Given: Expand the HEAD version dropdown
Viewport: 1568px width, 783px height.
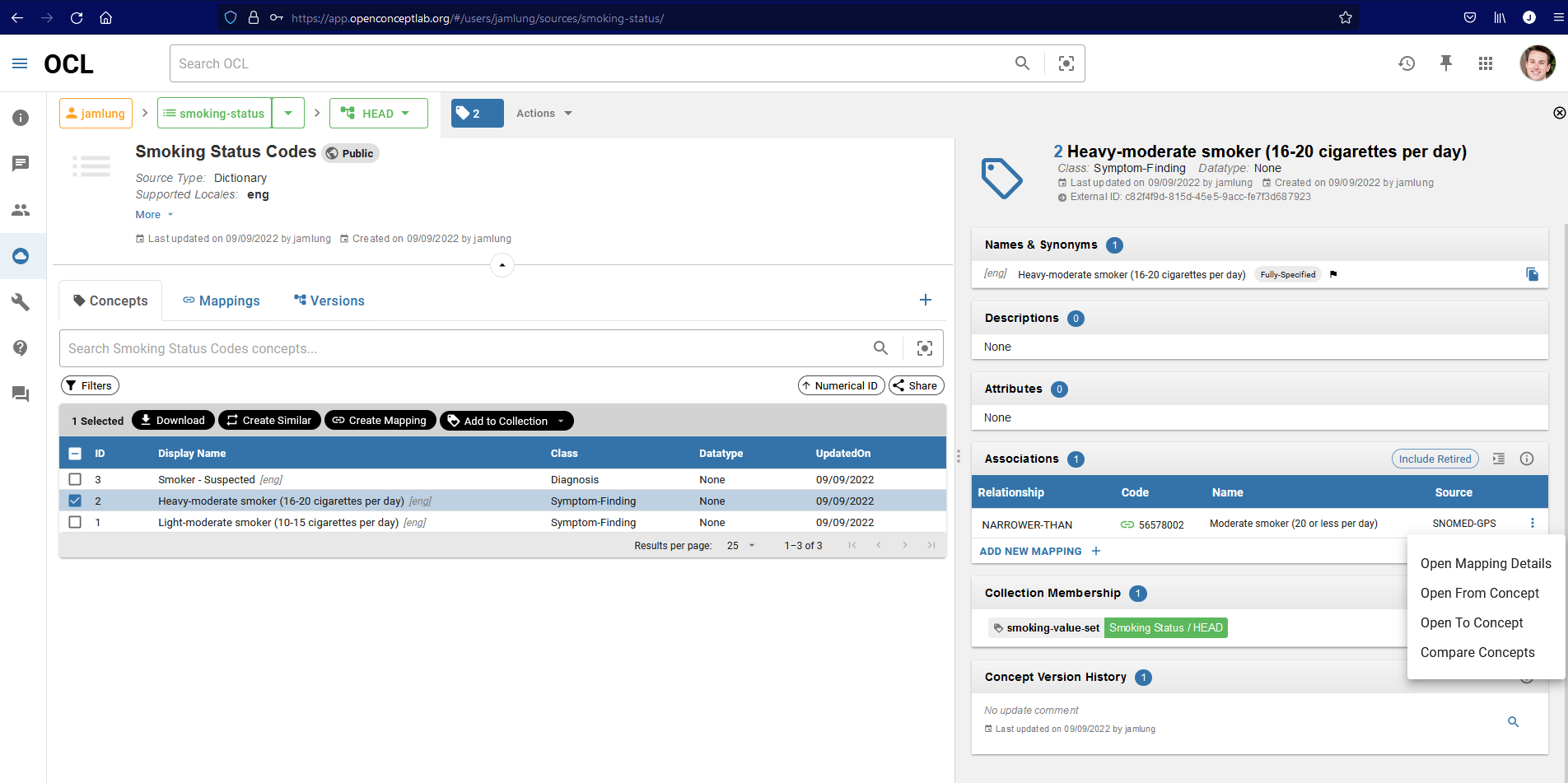Looking at the screenshot, I should pos(404,113).
